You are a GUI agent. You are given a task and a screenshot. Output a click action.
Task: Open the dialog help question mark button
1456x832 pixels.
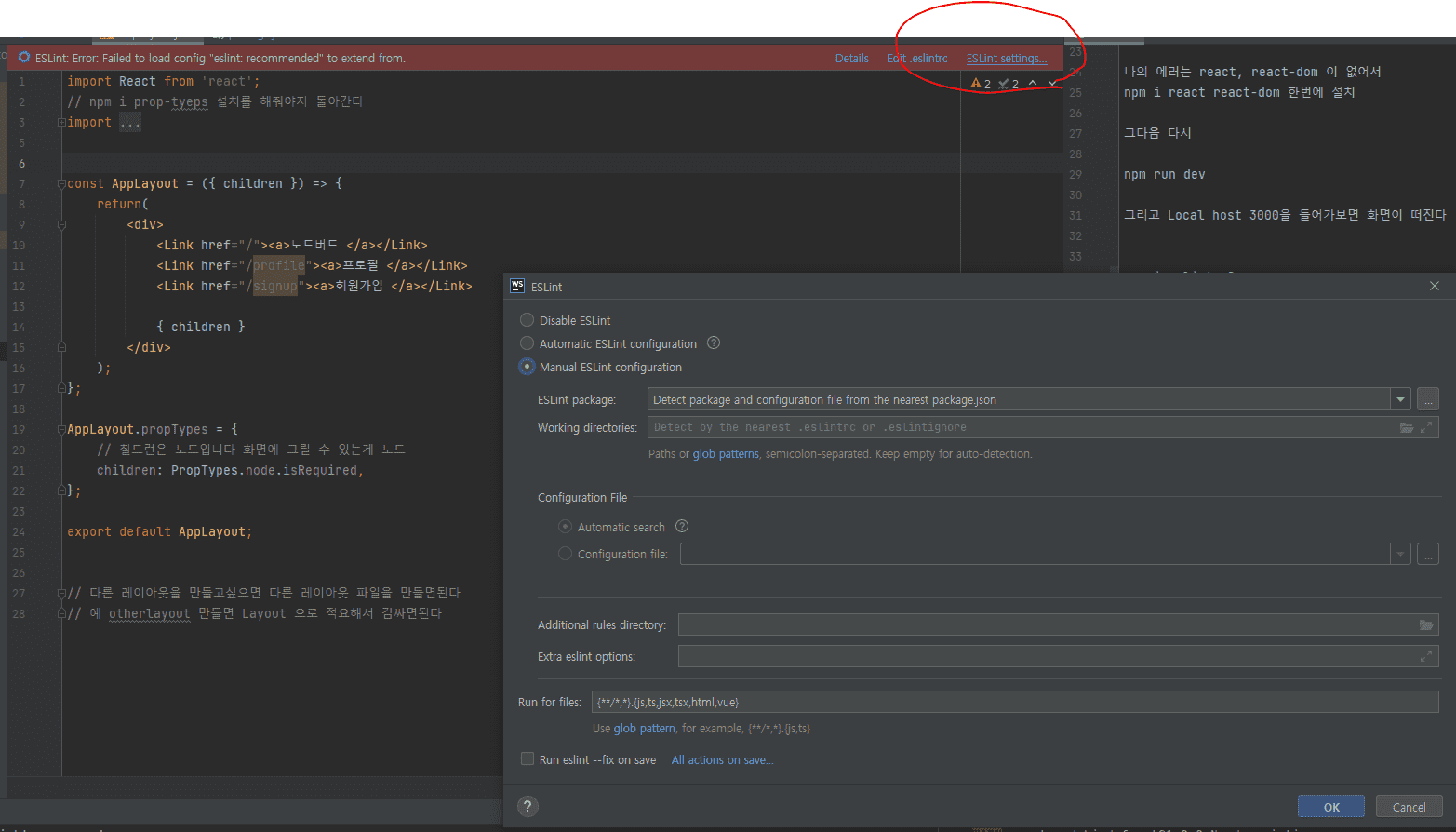click(x=528, y=806)
